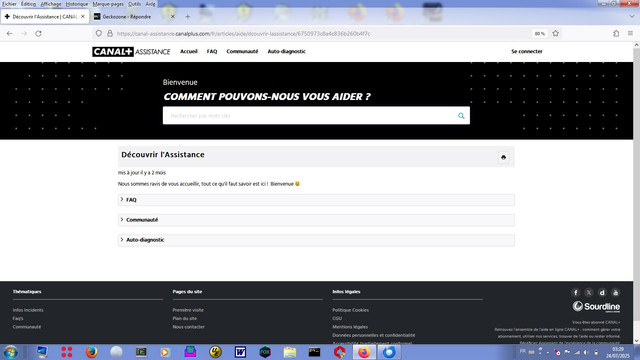Open the list-all-tabs dropdown arrow
This screenshot has height=360, width=640.
click(x=632, y=17)
